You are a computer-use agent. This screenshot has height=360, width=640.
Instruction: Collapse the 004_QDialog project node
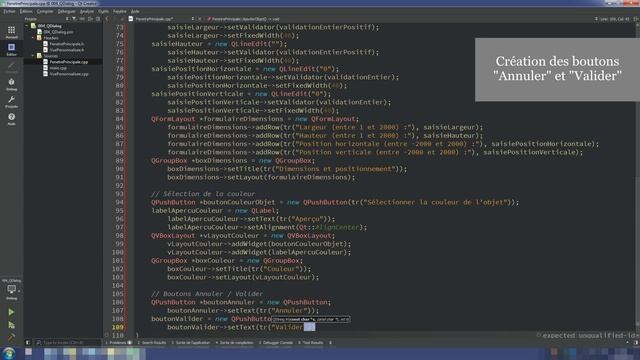(27, 26)
